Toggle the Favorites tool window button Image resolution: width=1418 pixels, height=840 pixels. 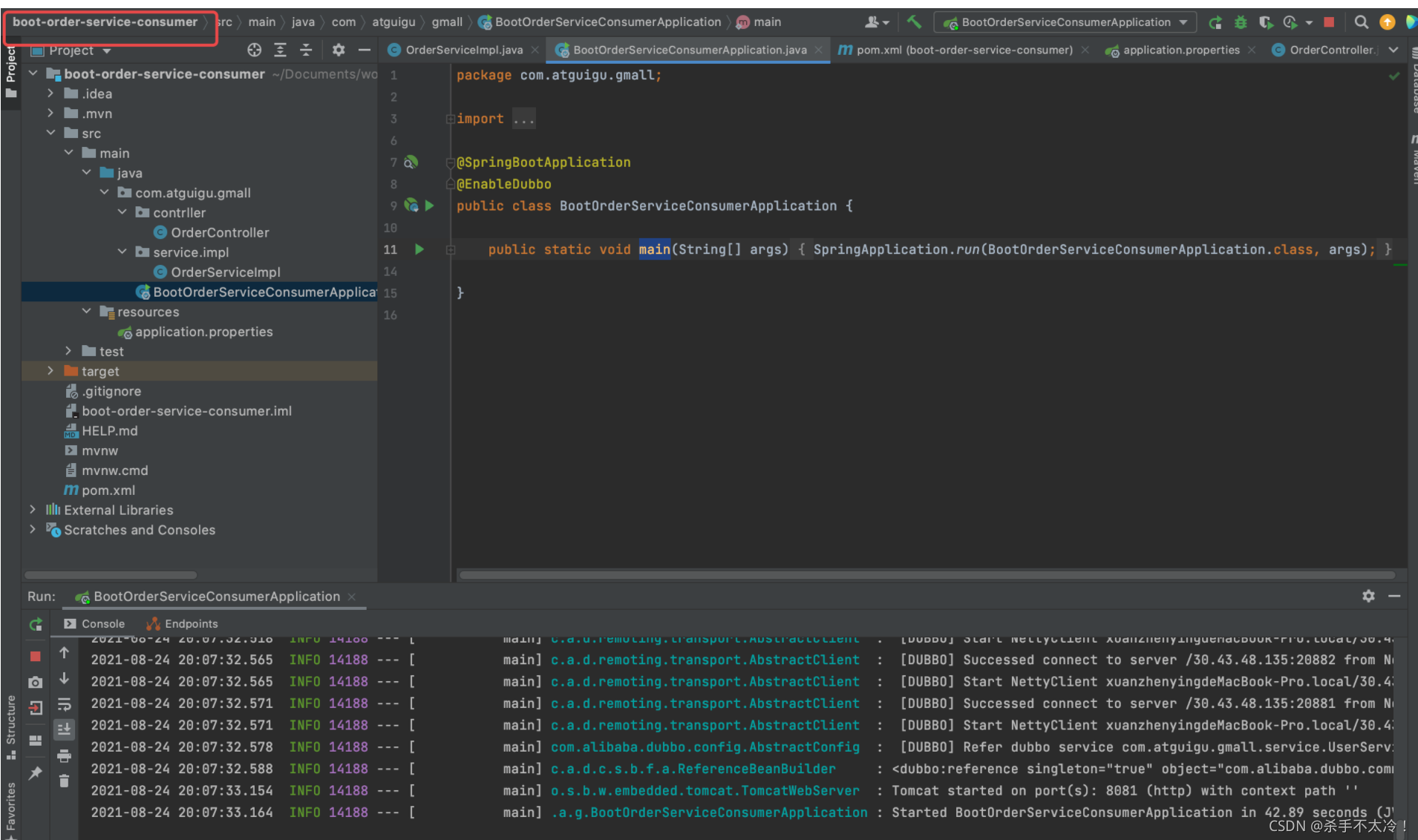click(10, 810)
